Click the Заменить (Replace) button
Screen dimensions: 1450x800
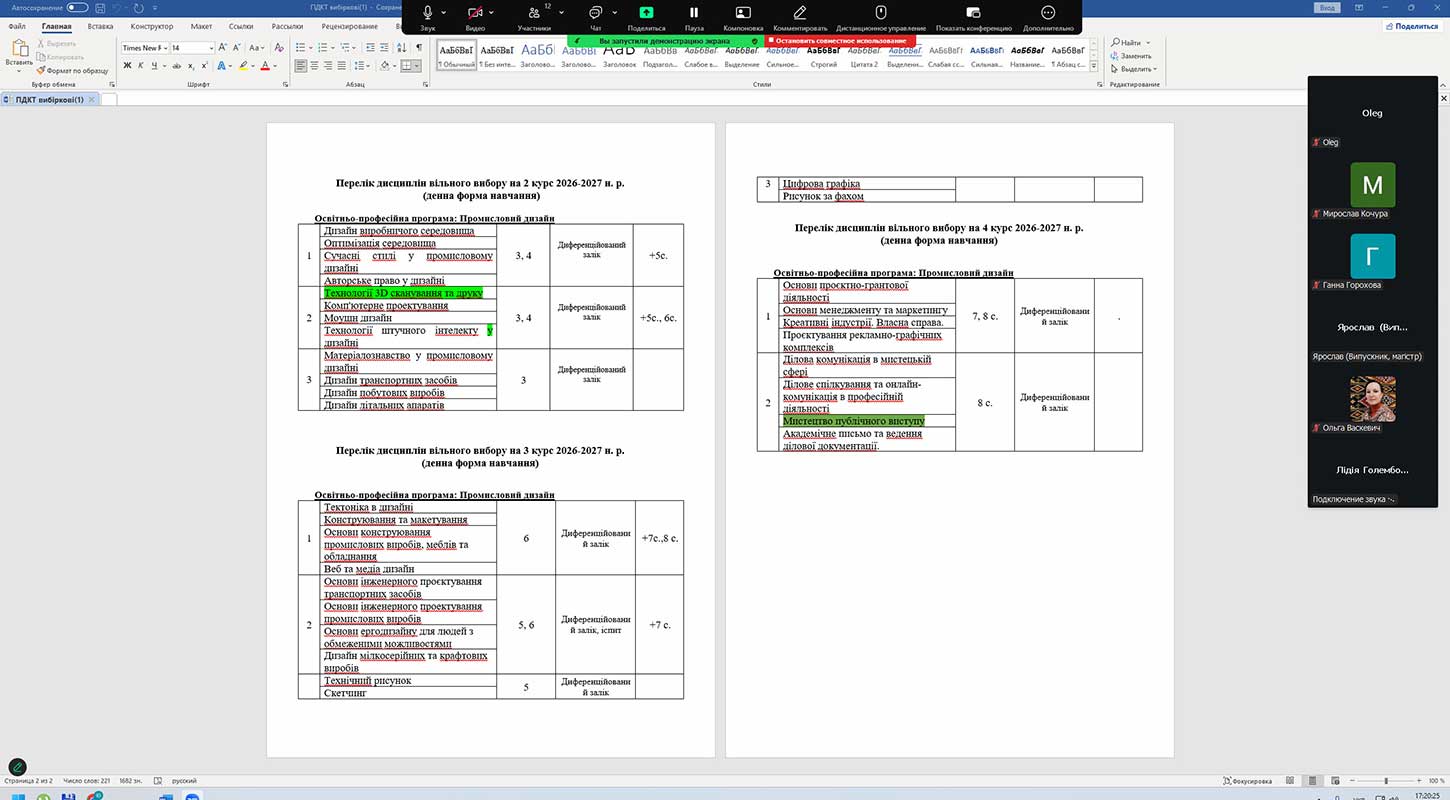tap(1135, 56)
